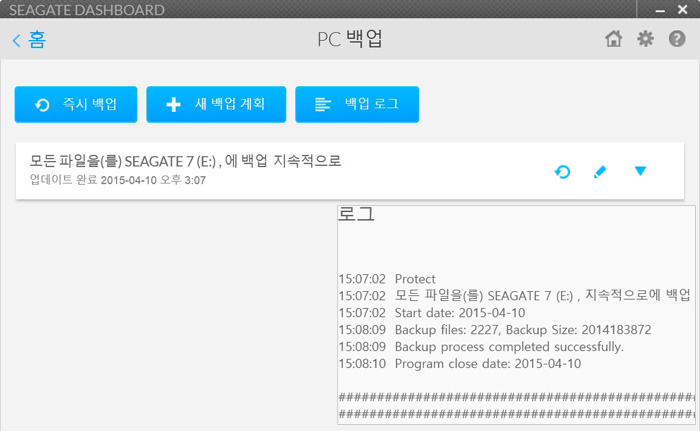Select log line 15:07:02 Protect
Screen dimensions: 700x431
click(x=387, y=279)
